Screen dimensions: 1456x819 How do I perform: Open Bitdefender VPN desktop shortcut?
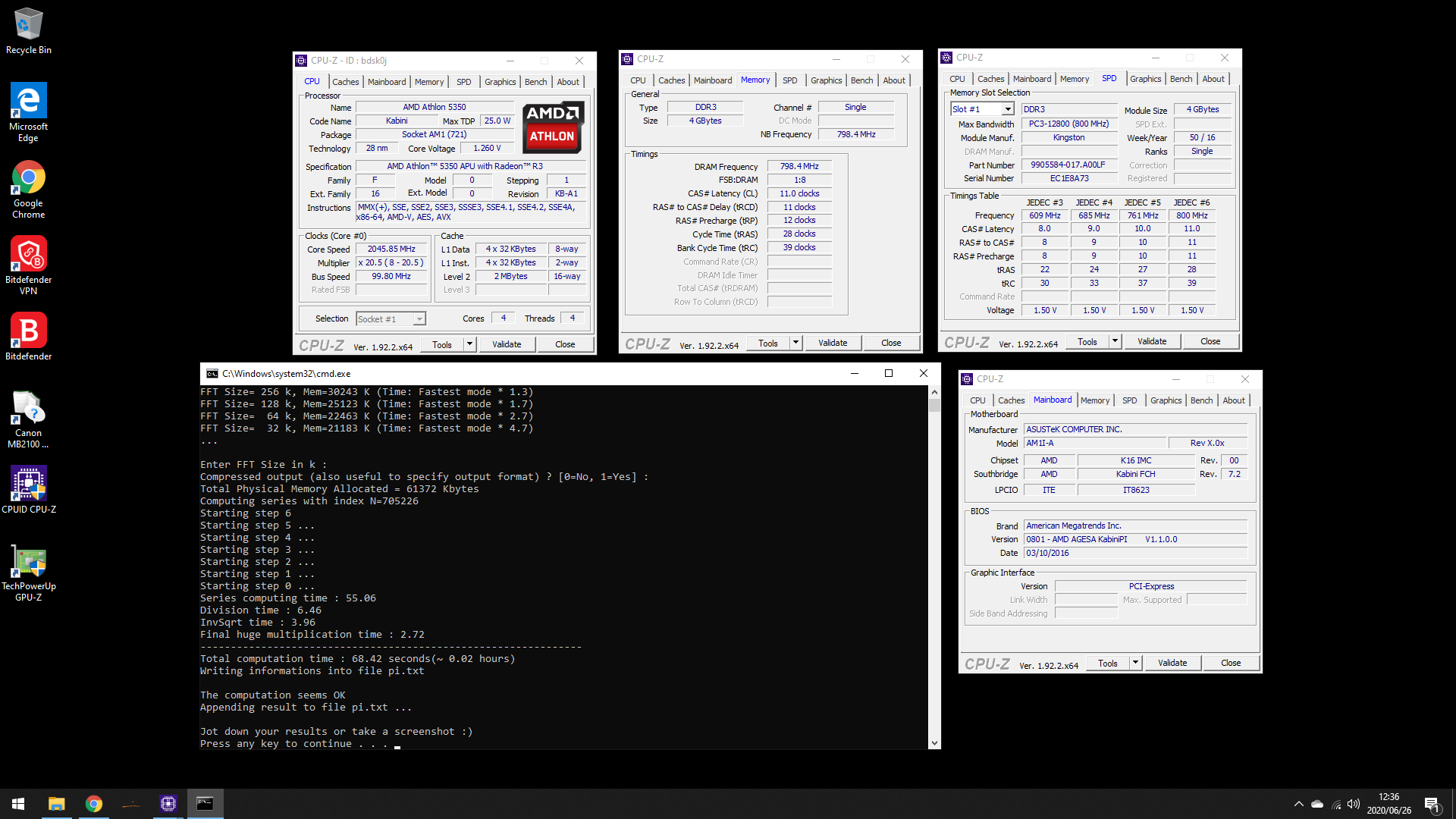coord(28,265)
